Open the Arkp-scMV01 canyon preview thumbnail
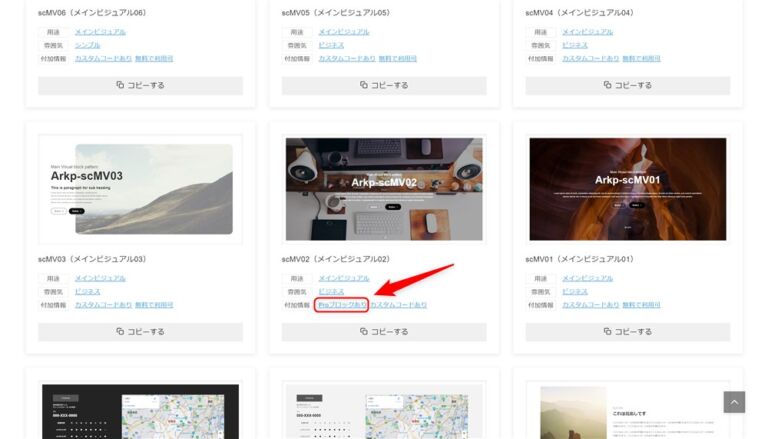The width and height of the screenshot is (768, 439). tap(627, 189)
